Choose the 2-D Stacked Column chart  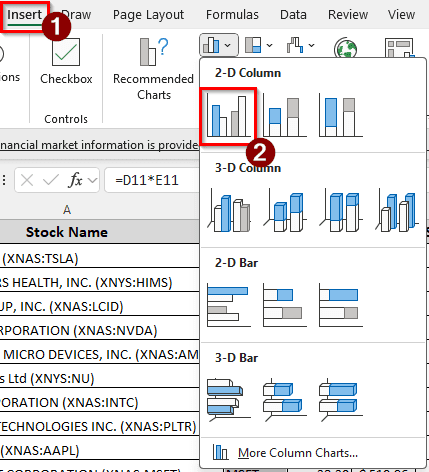(x=285, y=115)
